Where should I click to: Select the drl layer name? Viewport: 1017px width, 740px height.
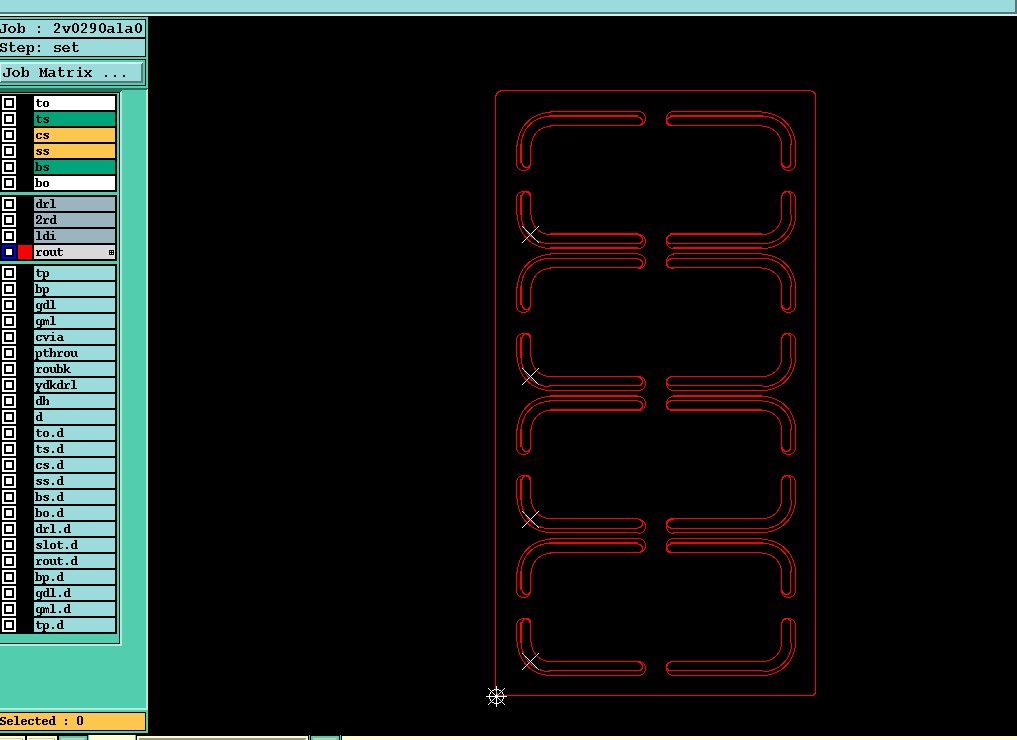(x=75, y=204)
